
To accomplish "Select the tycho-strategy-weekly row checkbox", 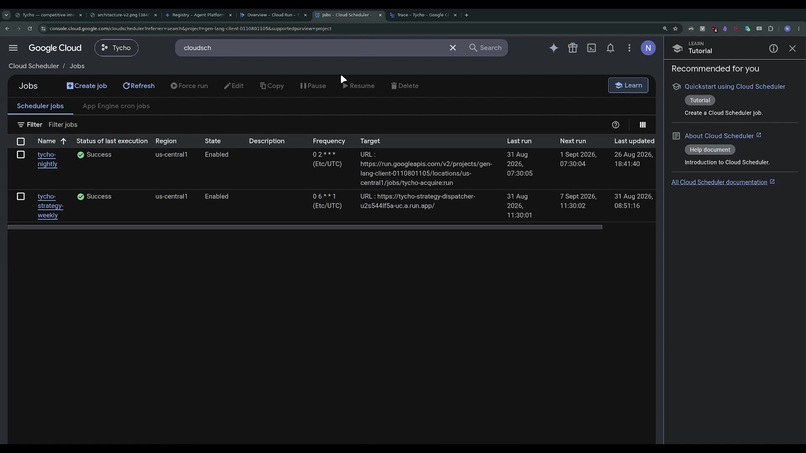I will [21, 196].
